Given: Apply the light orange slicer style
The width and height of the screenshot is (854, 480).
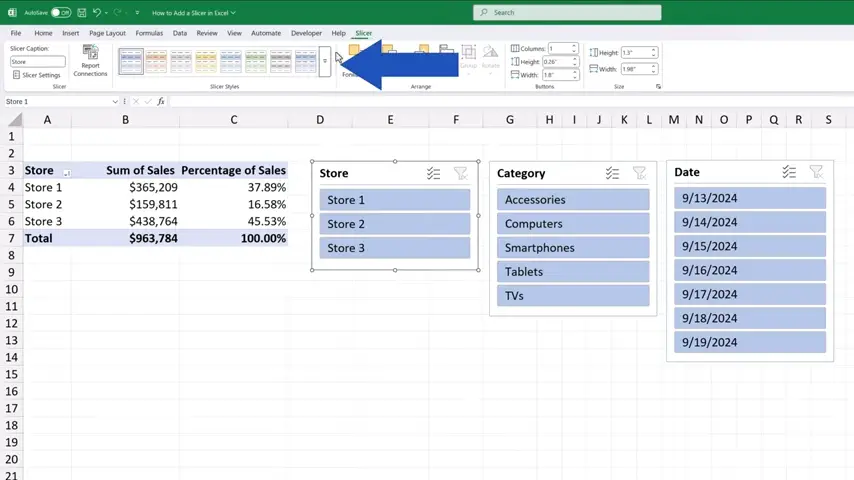Looking at the screenshot, I should point(156,61).
